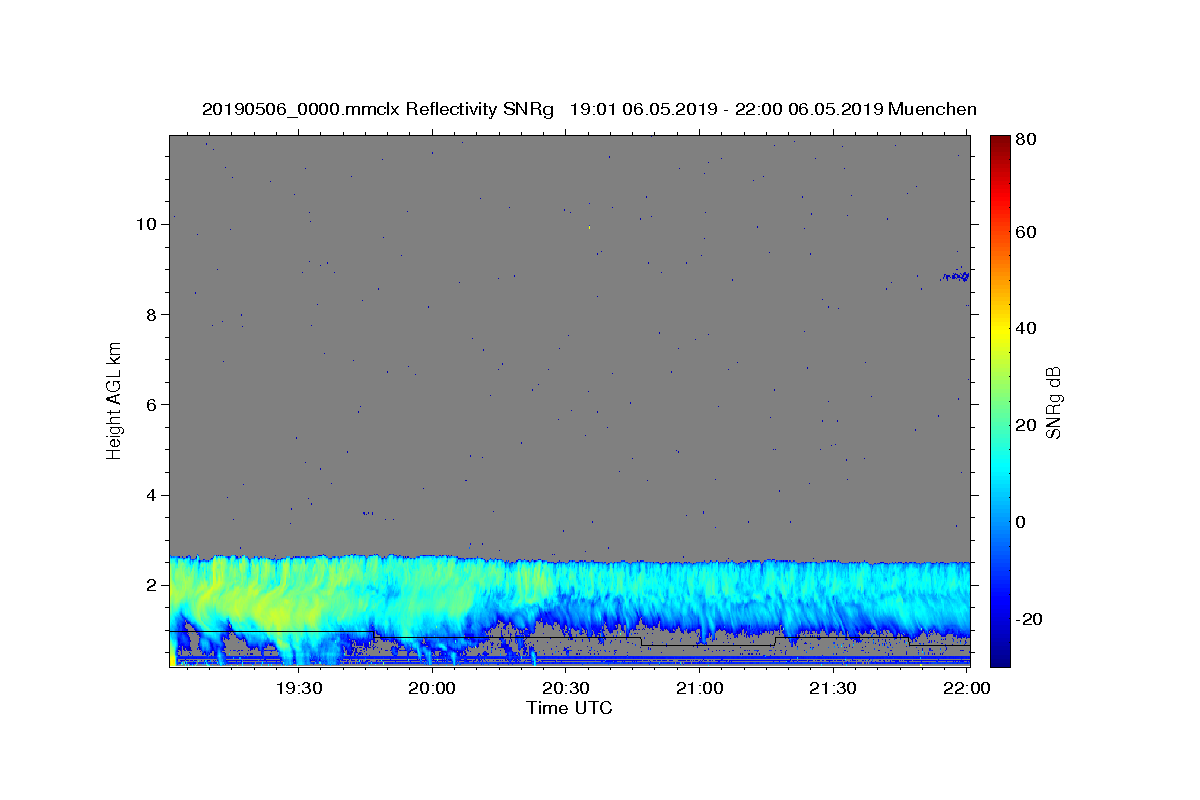Viewport: 1200px width, 800px height.
Task: Pick the dark blue bottom of colorbar
Action: pos(1000,657)
